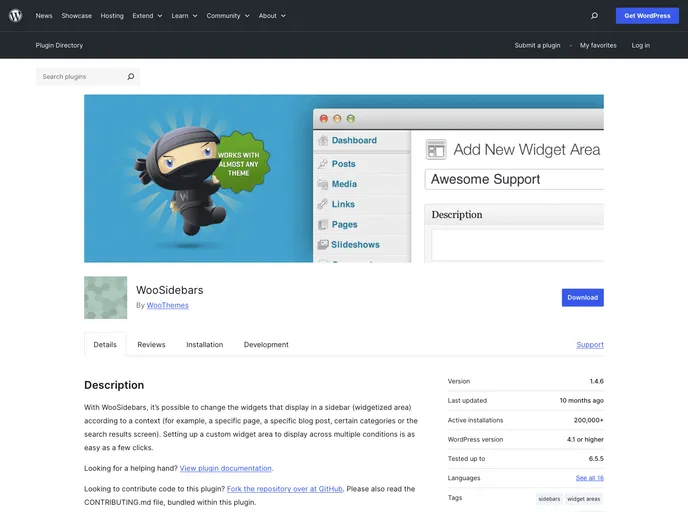The width and height of the screenshot is (688, 512).
Task: Click the Description heading
Action: [x=114, y=385]
